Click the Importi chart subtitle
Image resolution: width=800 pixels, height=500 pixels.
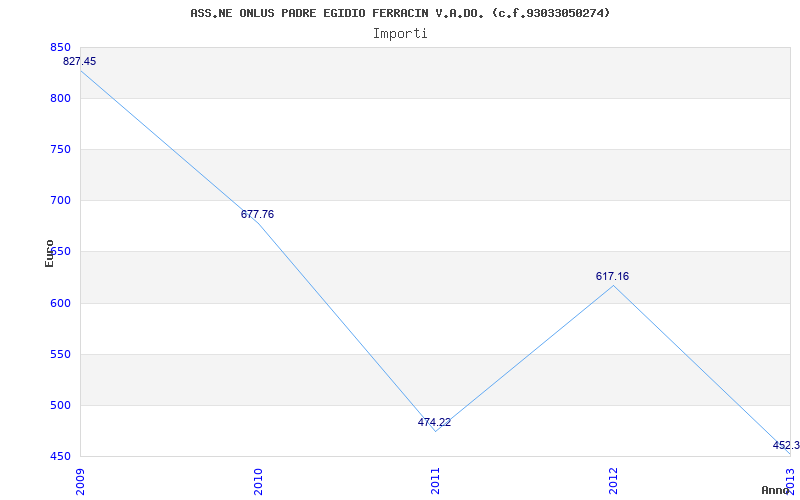[400, 34]
